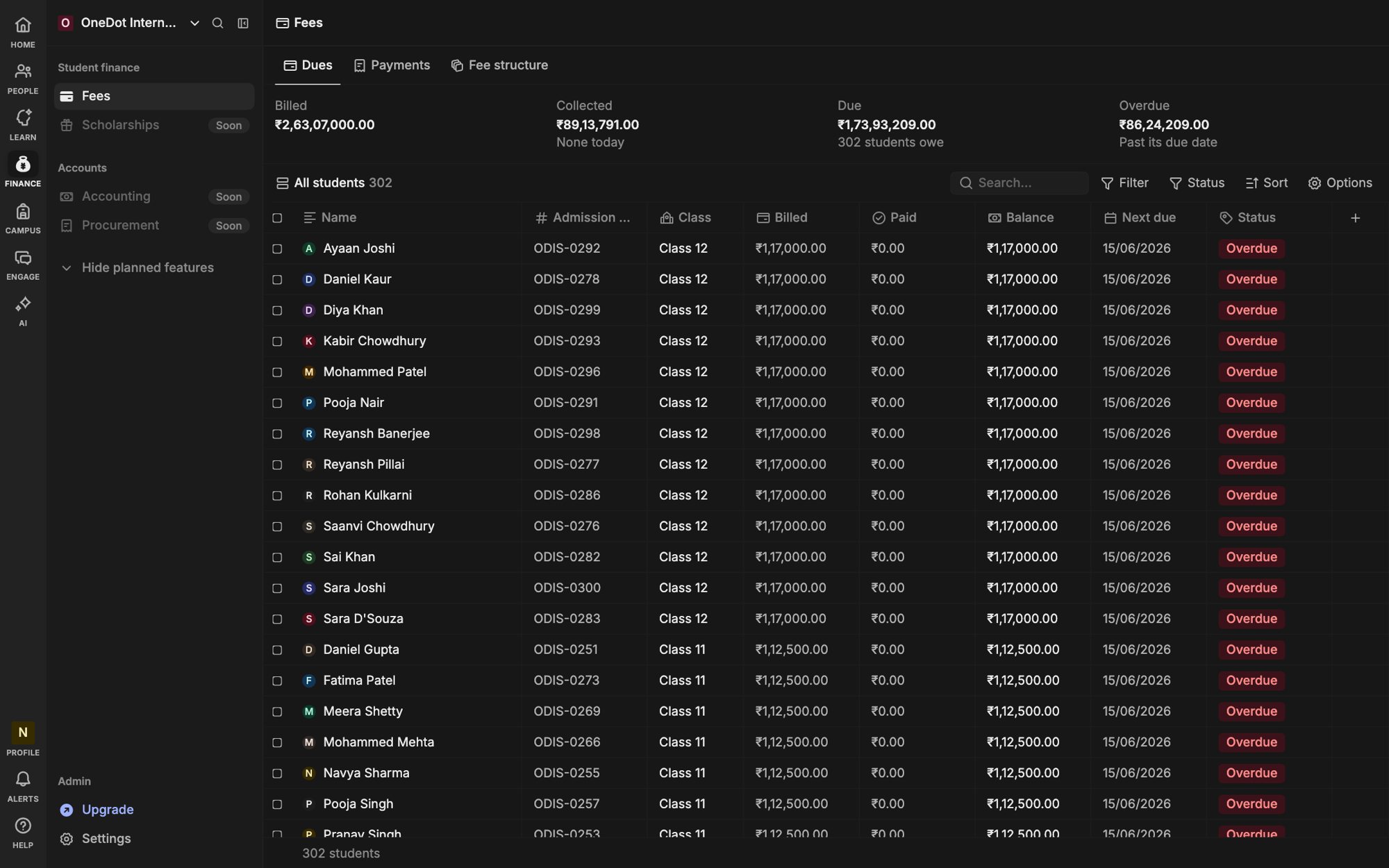Switch to the Fee structure tab
This screenshot has height=868, width=1389.
[x=499, y=65]
